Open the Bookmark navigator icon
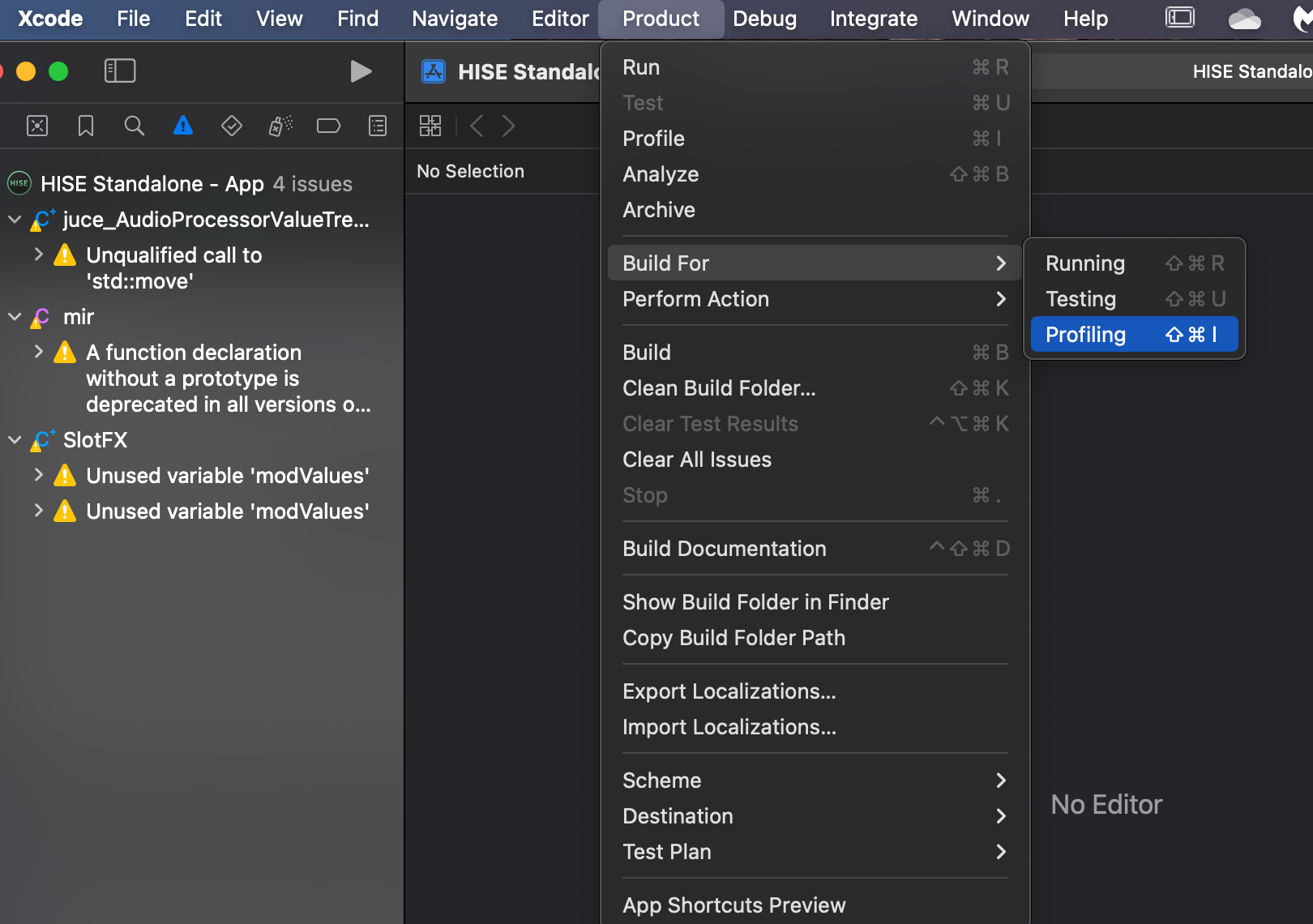The width and height of the screenshot is (1313, 924). coord(86,126)
